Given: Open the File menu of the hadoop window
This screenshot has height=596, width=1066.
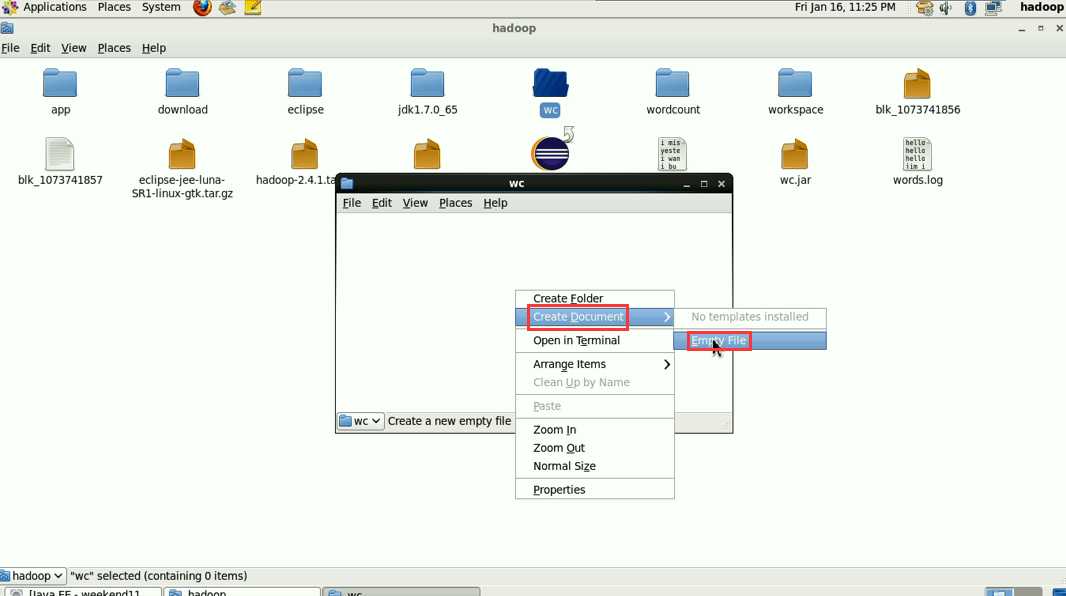Looking at the screenshot, I should pos(10,48).
